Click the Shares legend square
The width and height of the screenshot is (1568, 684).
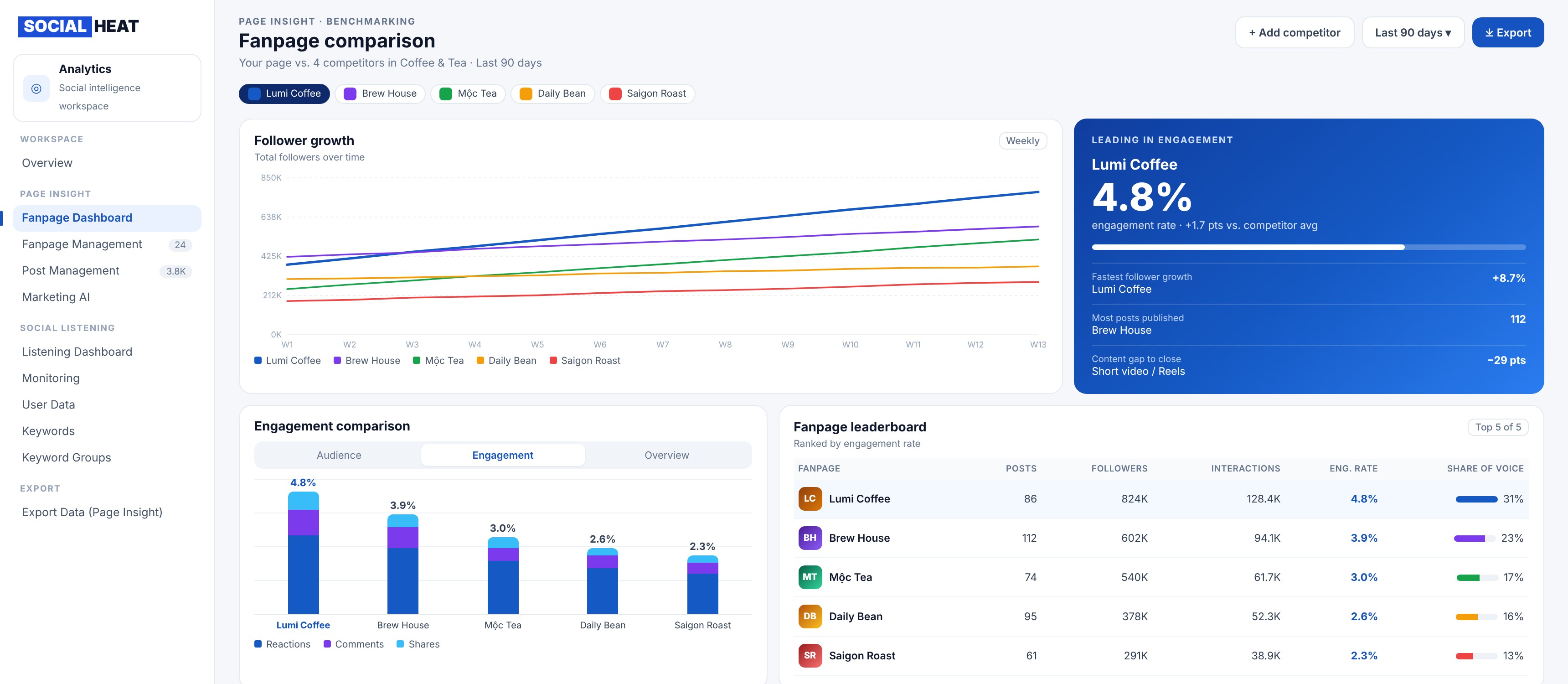coord(401,644)
